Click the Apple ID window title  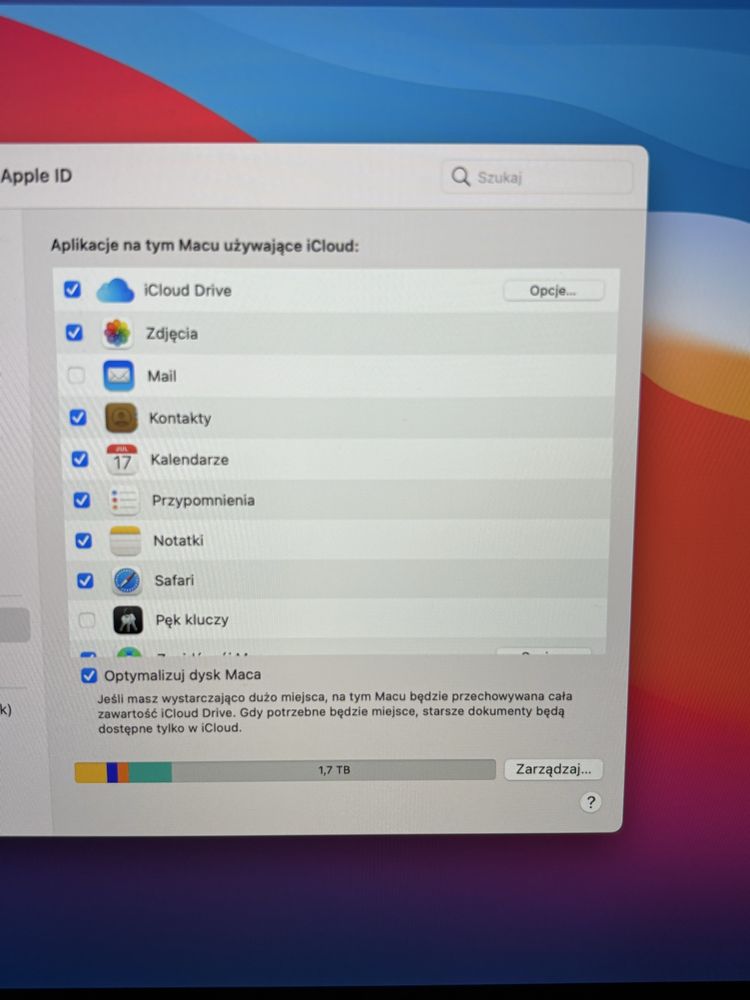click(36, 176)
